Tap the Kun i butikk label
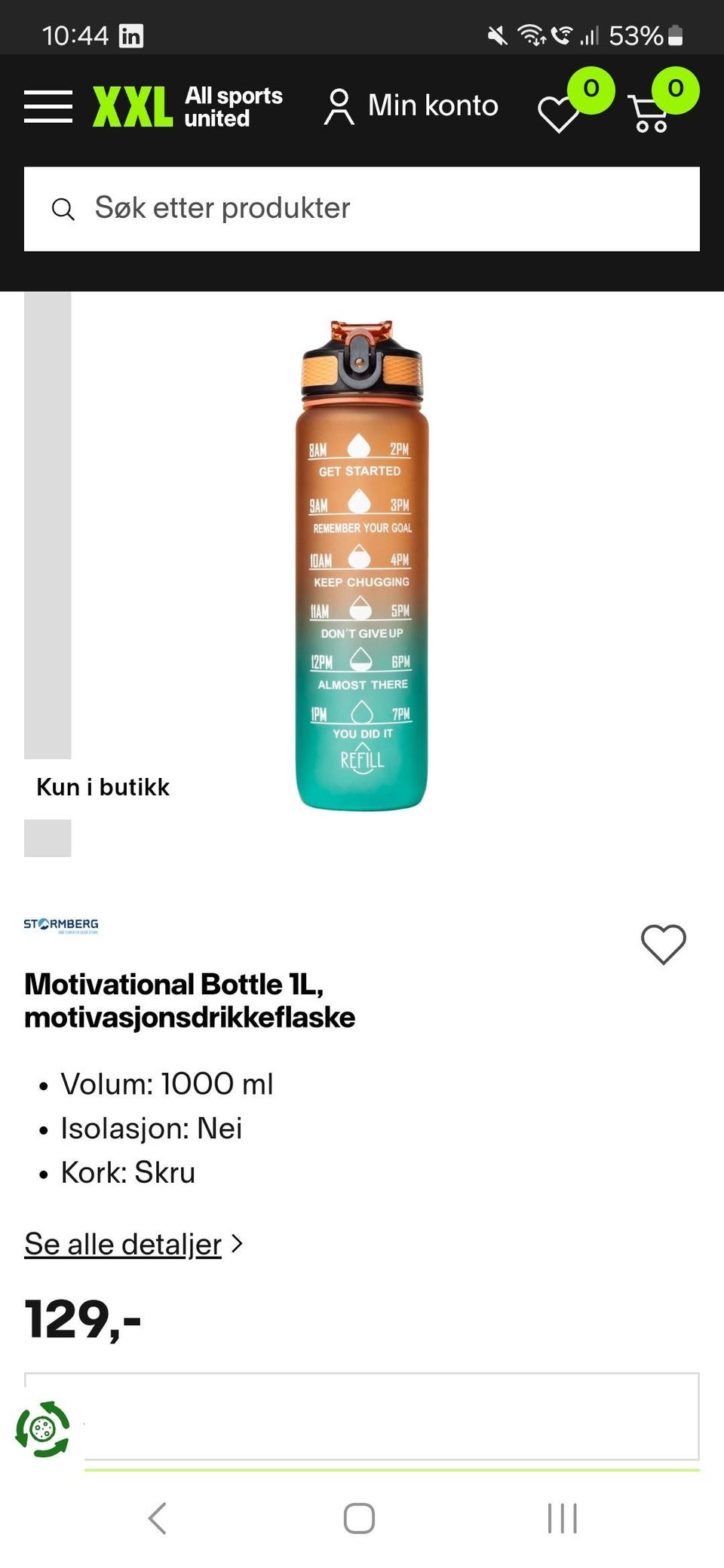Viewport: 724px width, 1568px height. [103, 787]
